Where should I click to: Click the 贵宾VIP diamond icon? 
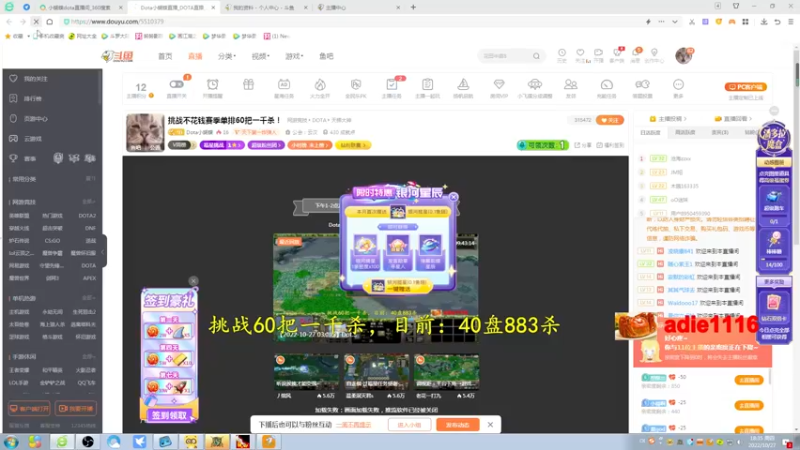[499, 85]
